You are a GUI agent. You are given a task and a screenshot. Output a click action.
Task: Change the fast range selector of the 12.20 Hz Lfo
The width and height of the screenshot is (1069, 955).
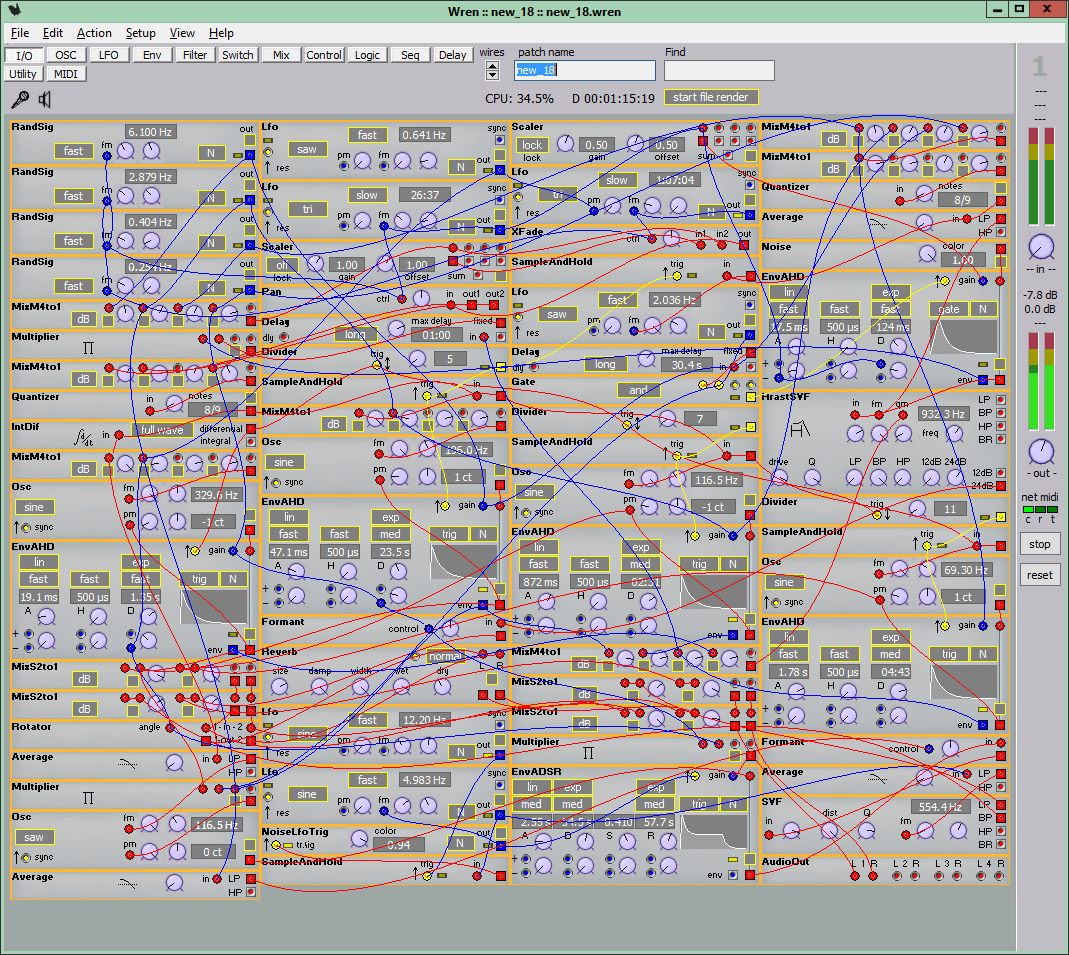click(x=367, y=720)
